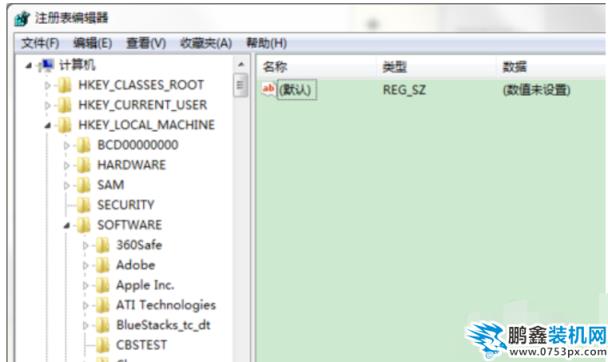Click the BCD00000000 folder icon
Image resolution: width=608 pixels, height=362 pixels.
pos(83,145)
